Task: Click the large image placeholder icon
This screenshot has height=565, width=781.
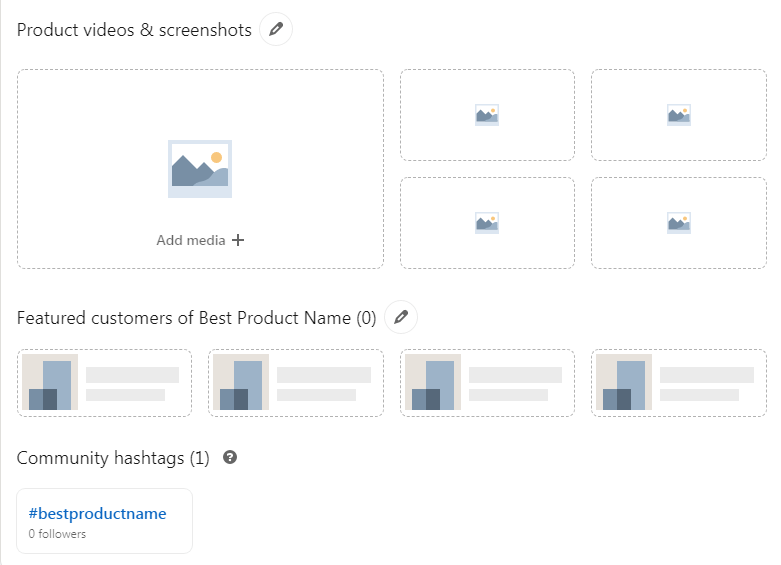Action: pos(200,169)
